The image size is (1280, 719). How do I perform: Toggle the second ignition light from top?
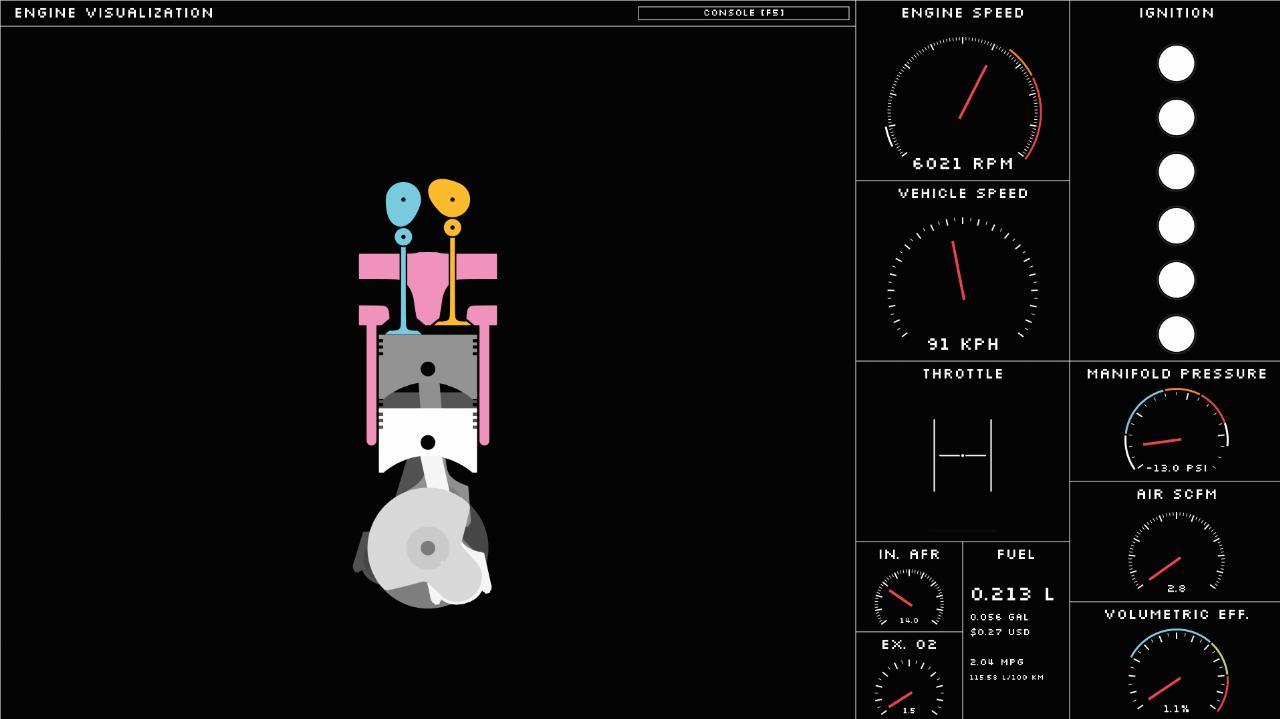1176,118
